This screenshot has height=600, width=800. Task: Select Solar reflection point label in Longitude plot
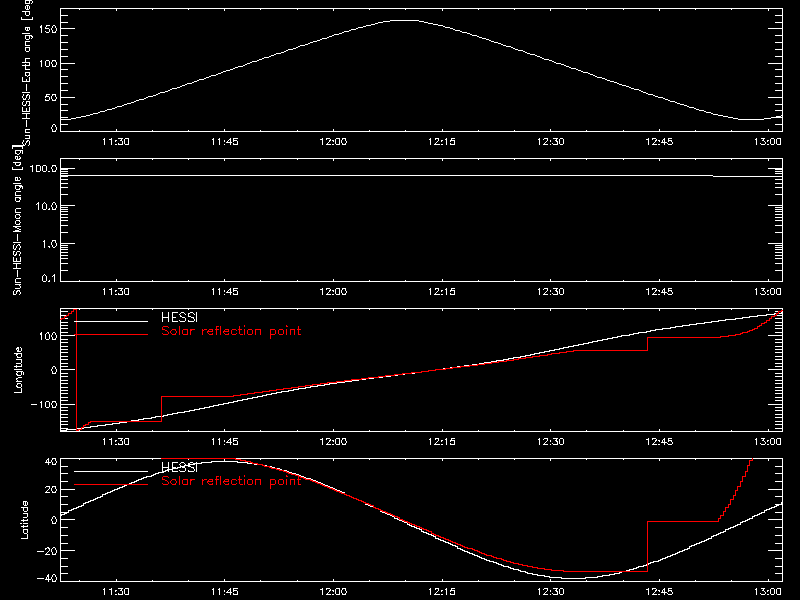pos(231,331)
